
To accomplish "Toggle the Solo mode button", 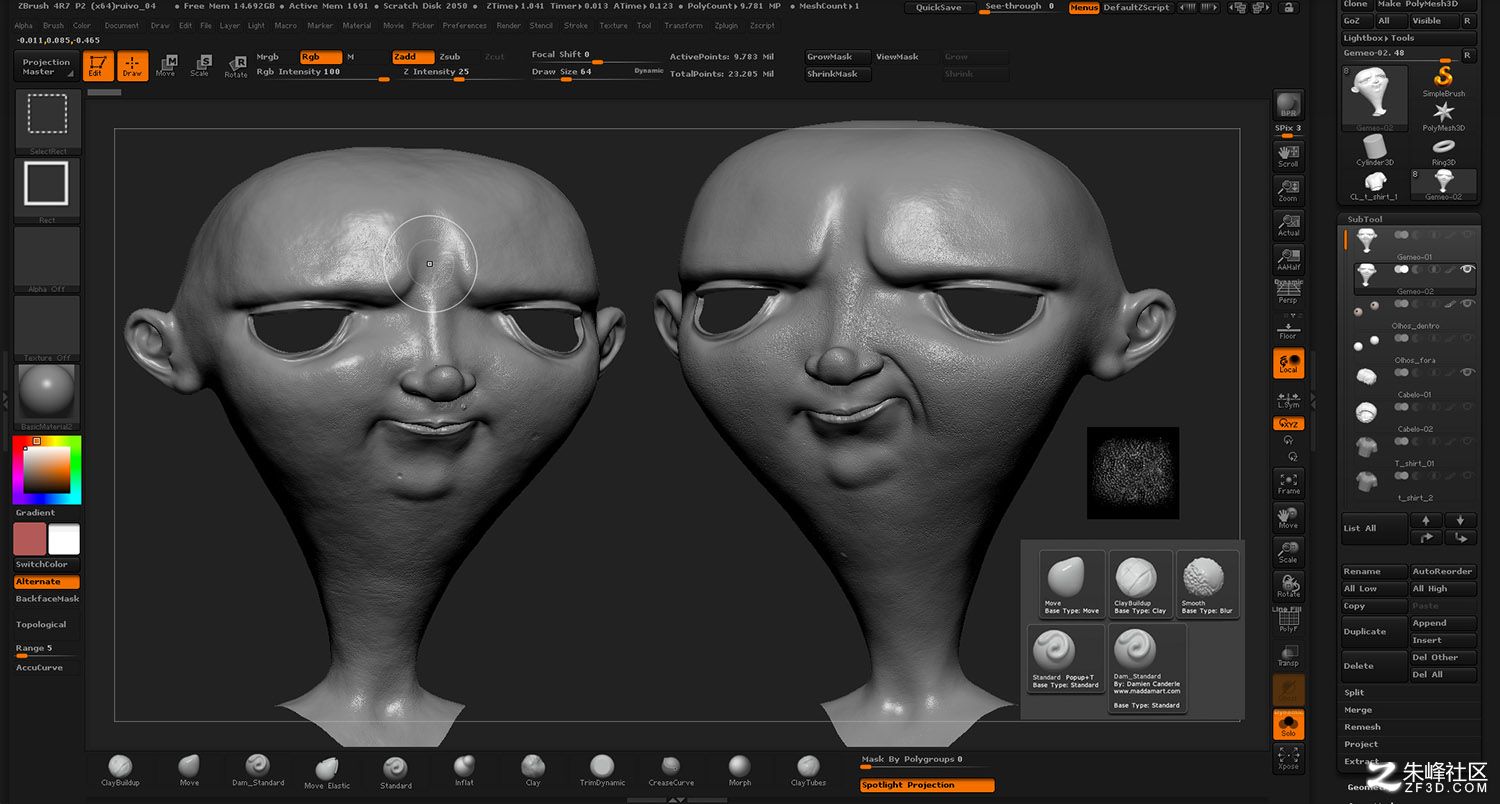I will pos(1288,725).
